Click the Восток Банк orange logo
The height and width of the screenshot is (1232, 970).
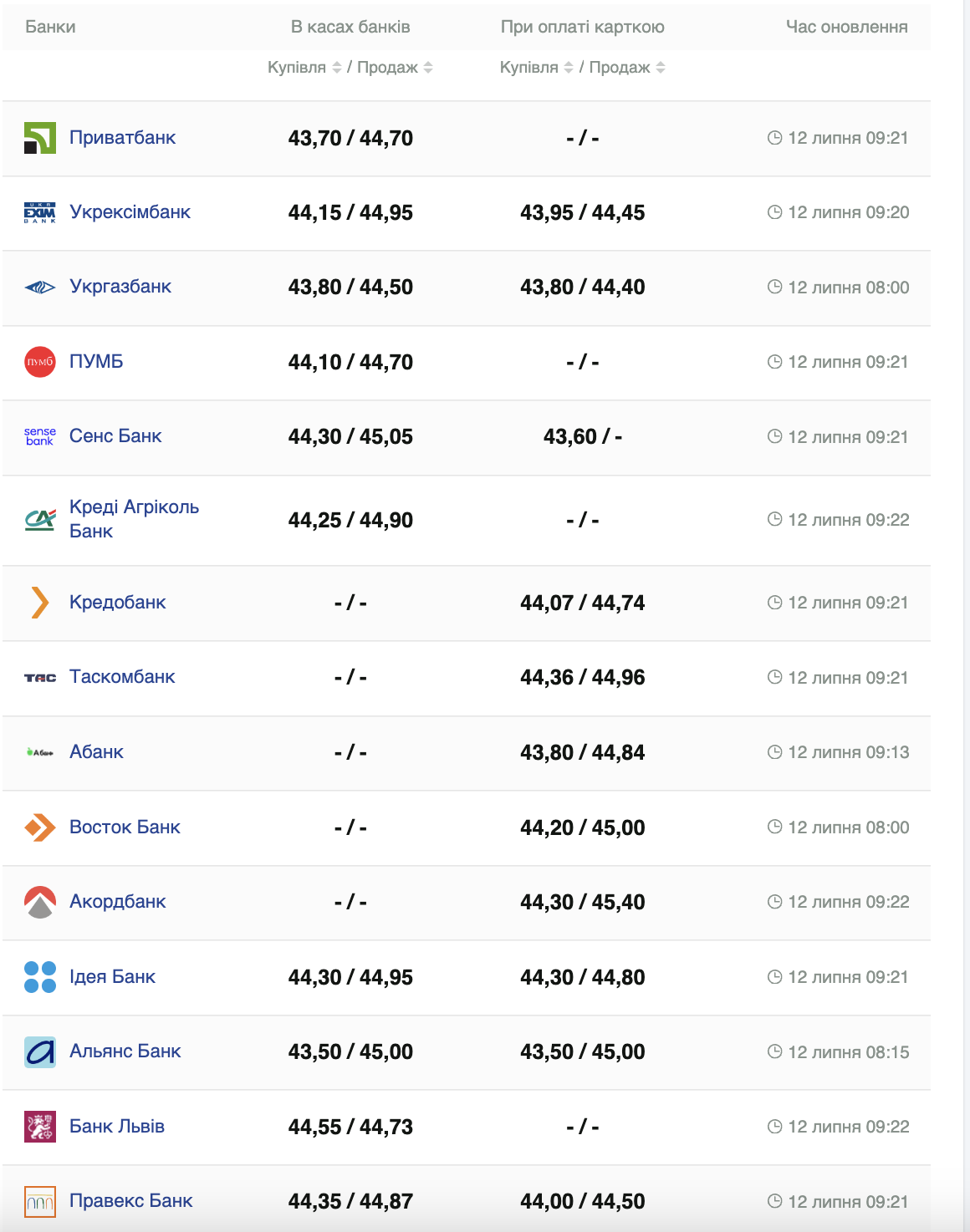[40, 827]
